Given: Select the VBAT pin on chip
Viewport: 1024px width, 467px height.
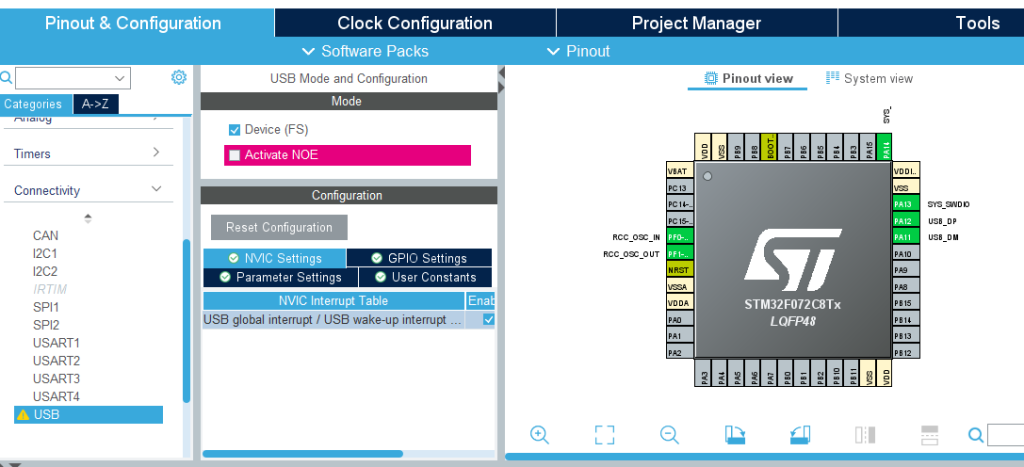Looking at the screenshot, I should [680, 170].
